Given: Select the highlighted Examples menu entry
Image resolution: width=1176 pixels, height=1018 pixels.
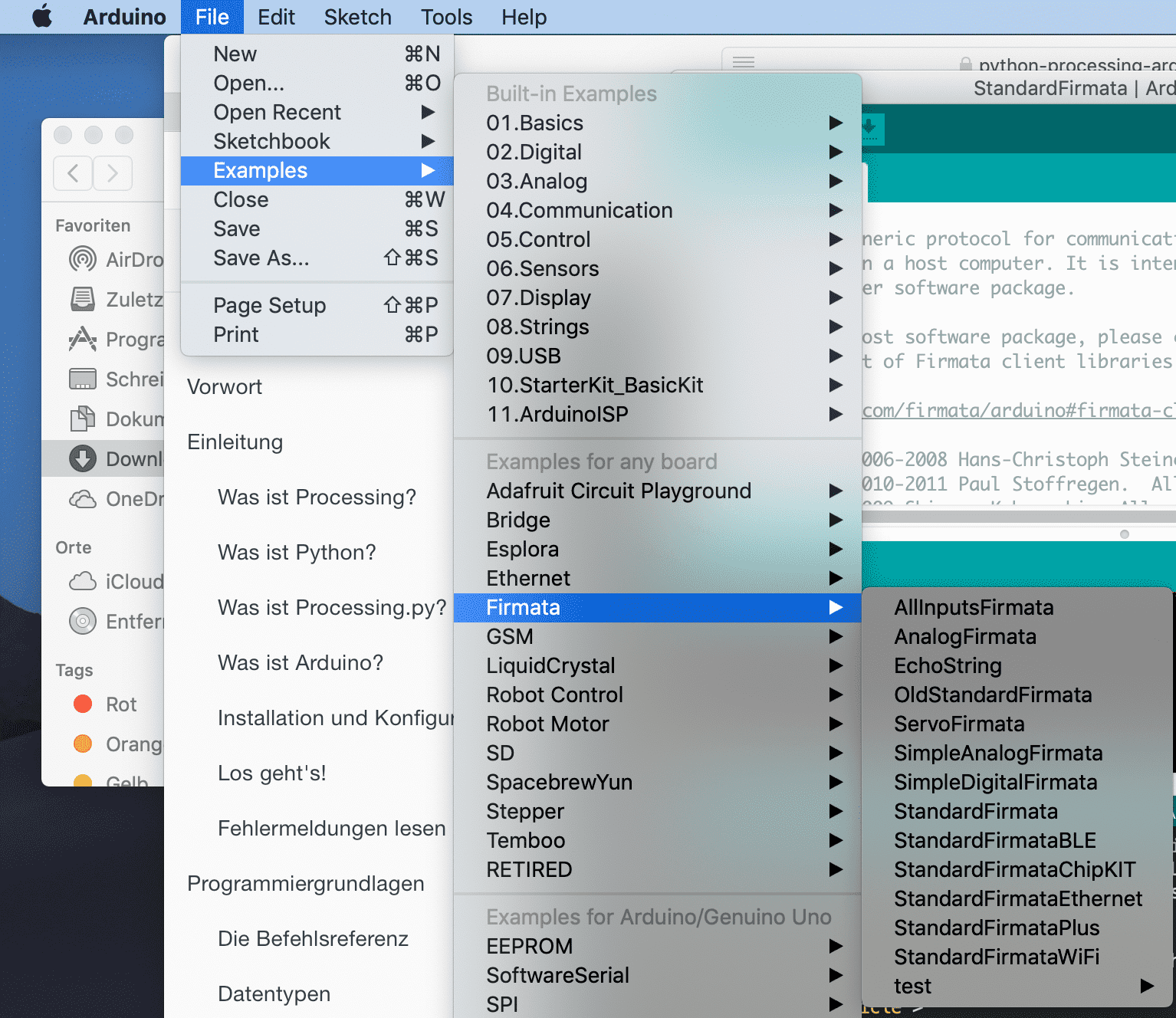Looking at the screenshot, I should [x=317, y=170].
